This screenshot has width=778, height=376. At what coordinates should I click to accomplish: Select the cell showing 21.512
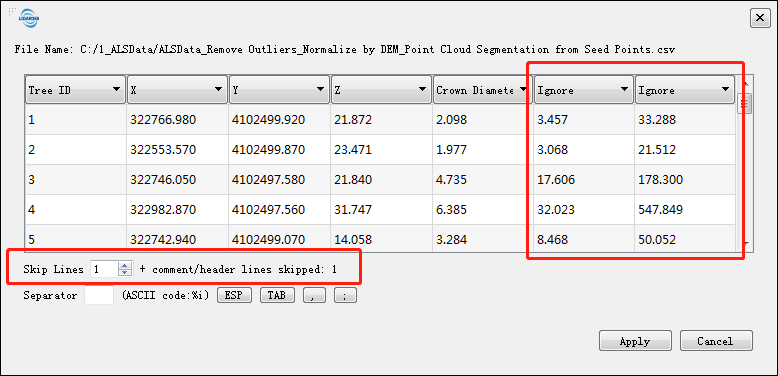[x=685, y=149]
